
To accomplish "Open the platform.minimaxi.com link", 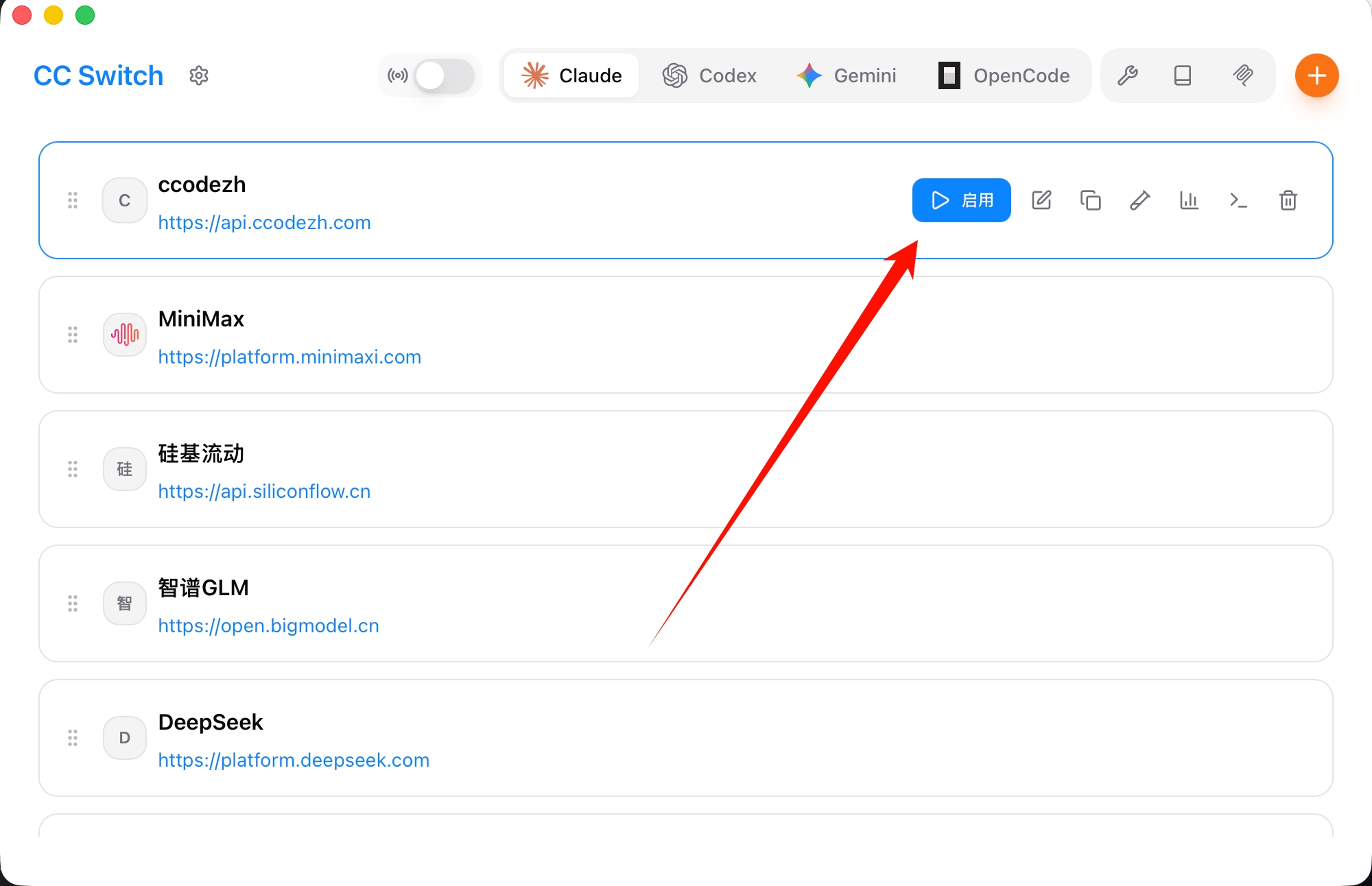I will (x=289, y=357).
